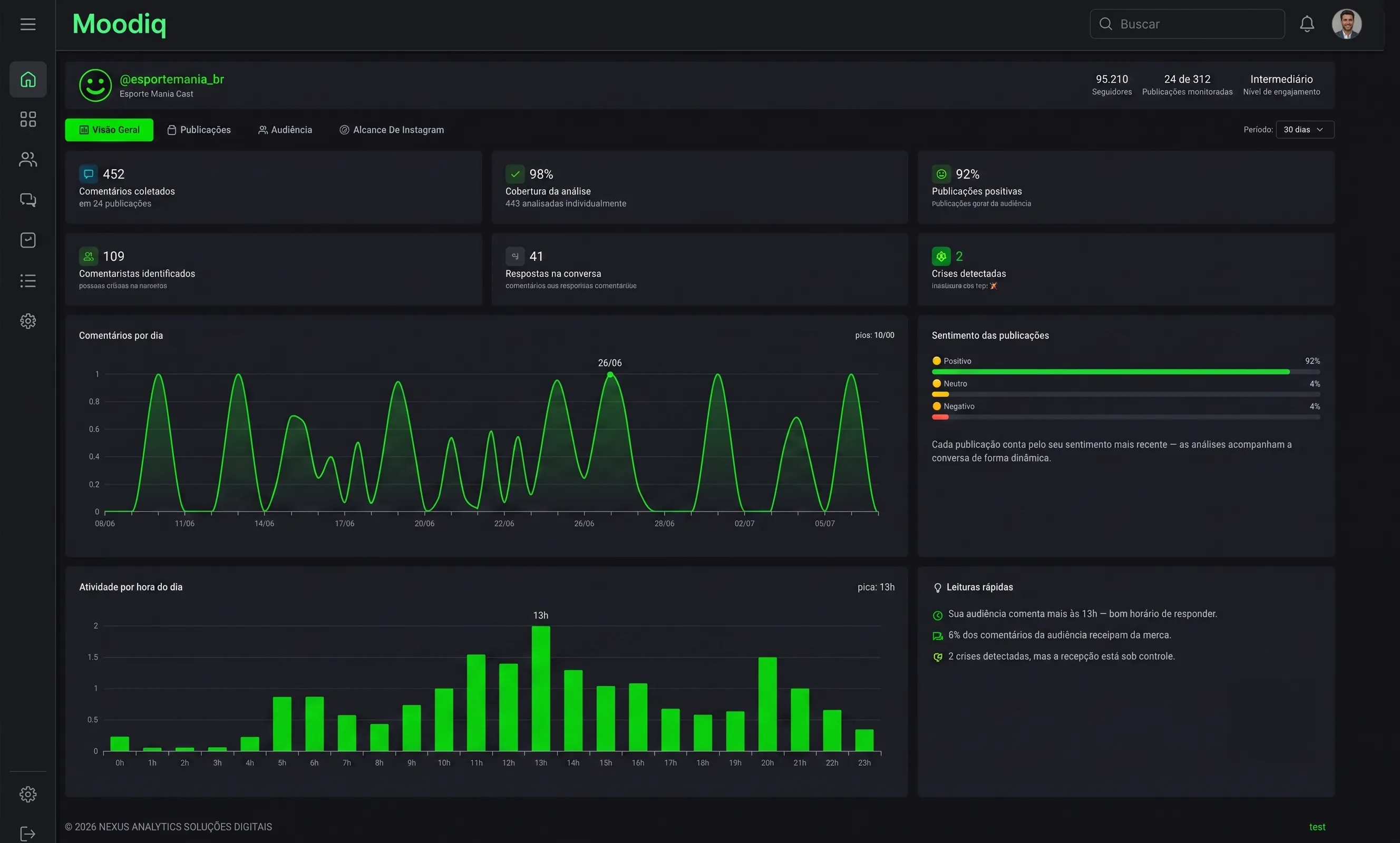Click the home icon in sidebar
This screenshot has height=843, width=1400.
tap(28, 80)
